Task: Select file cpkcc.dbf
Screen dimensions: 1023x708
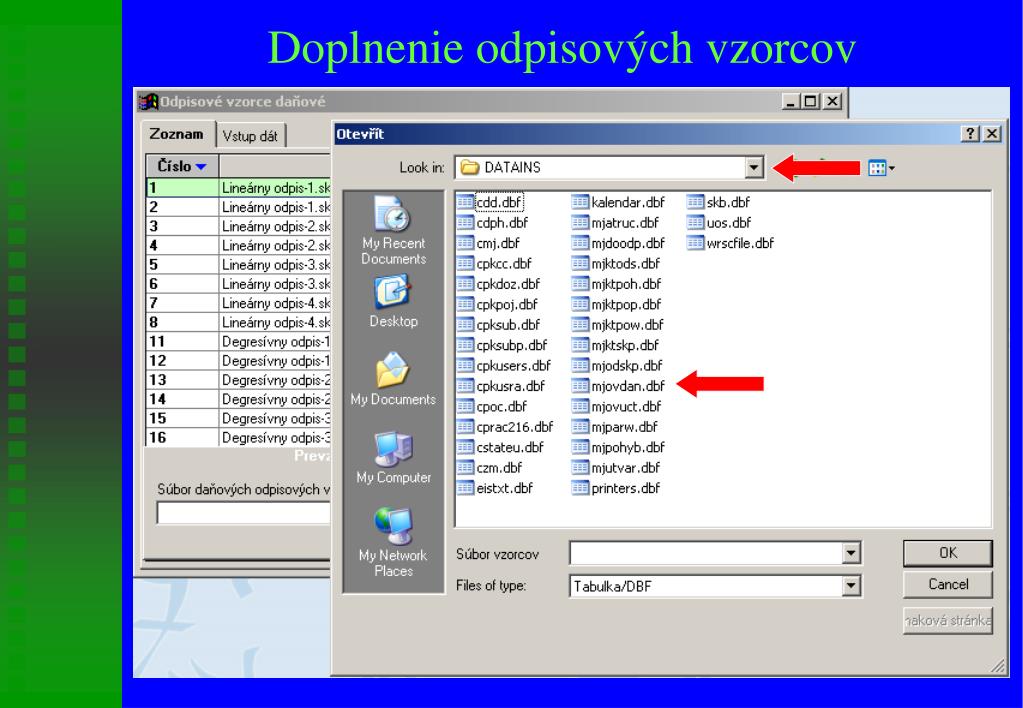Action: click(x=495, y=264)
